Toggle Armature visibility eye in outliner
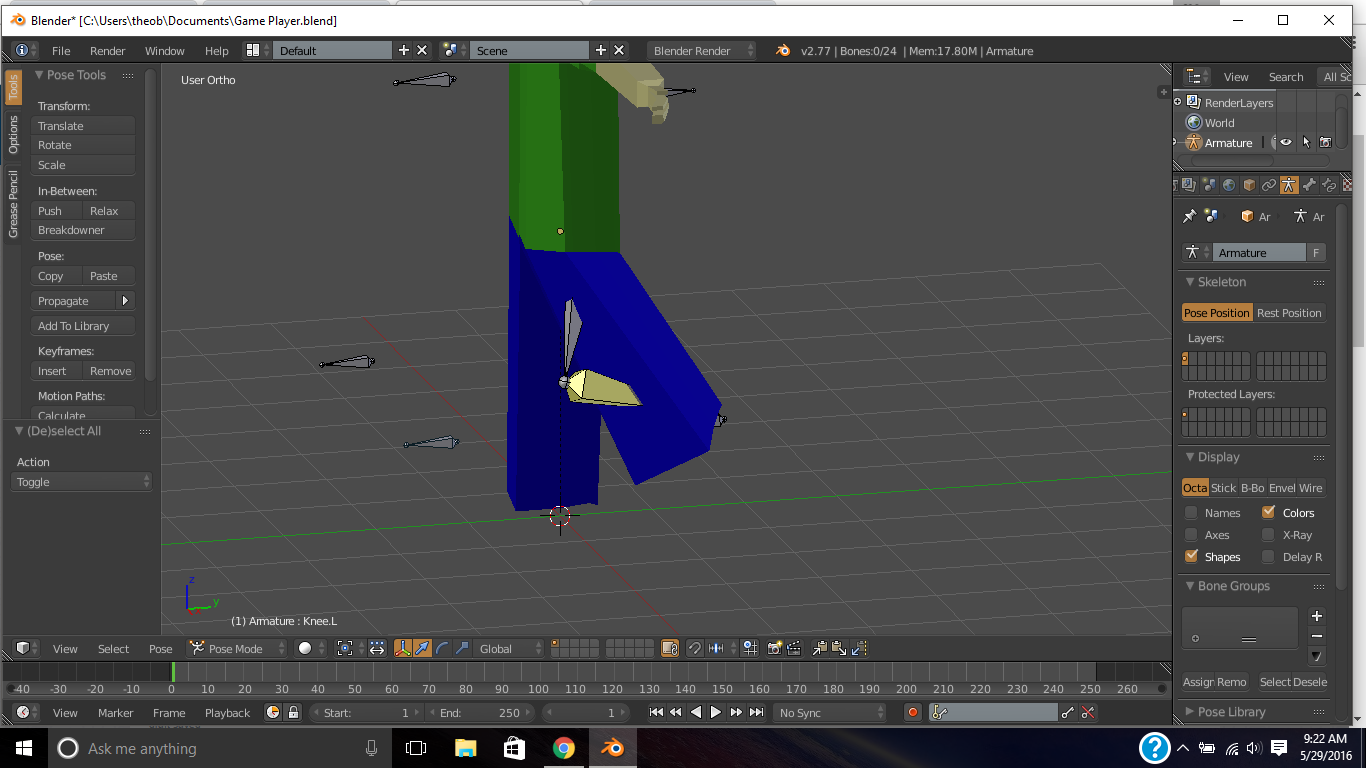The width and height of the screenshot is (1366, 768). click(x=1286, y=142)
